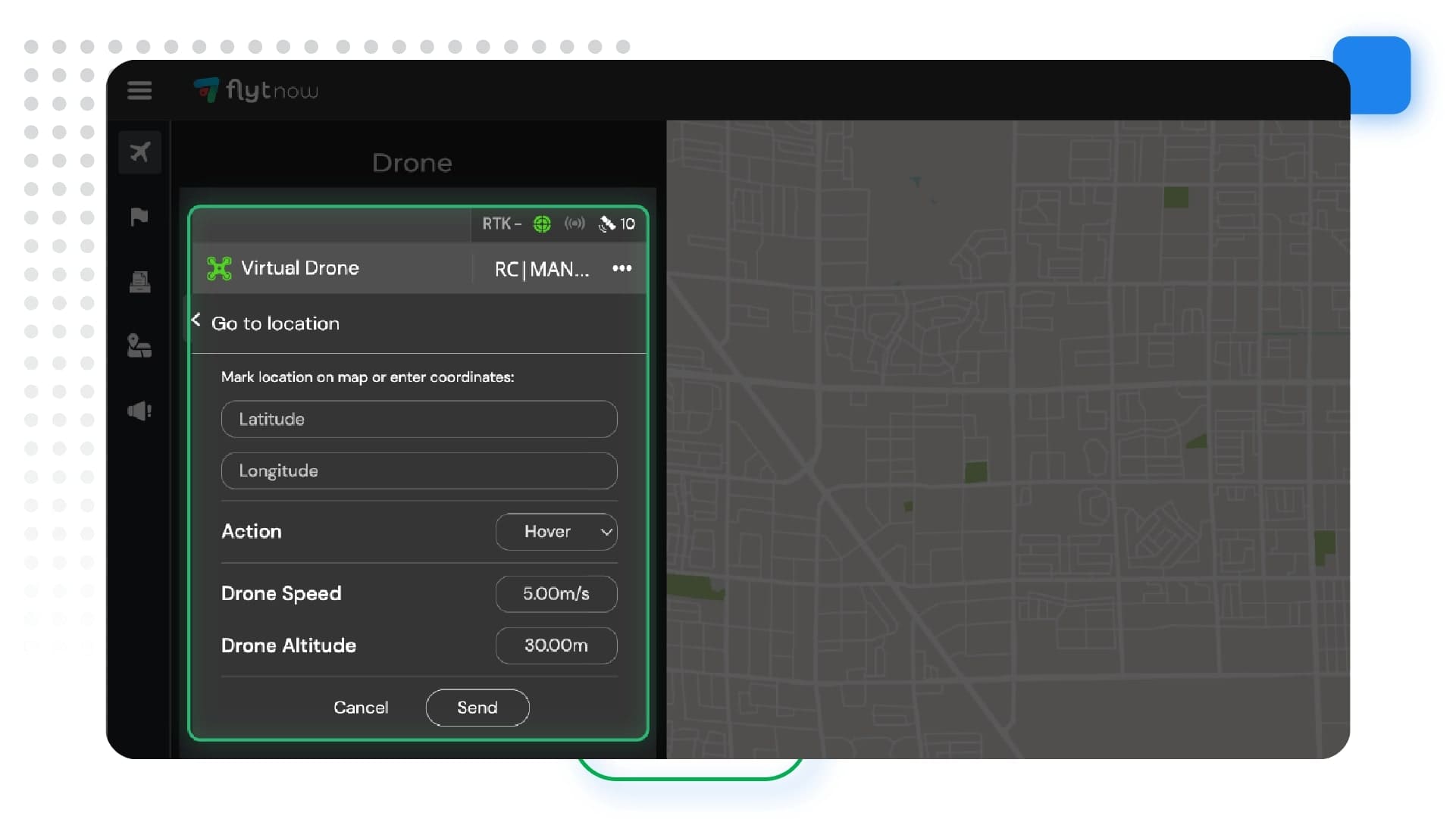
Task: Open the three-dot drone options menu
Action: [622, 268]
